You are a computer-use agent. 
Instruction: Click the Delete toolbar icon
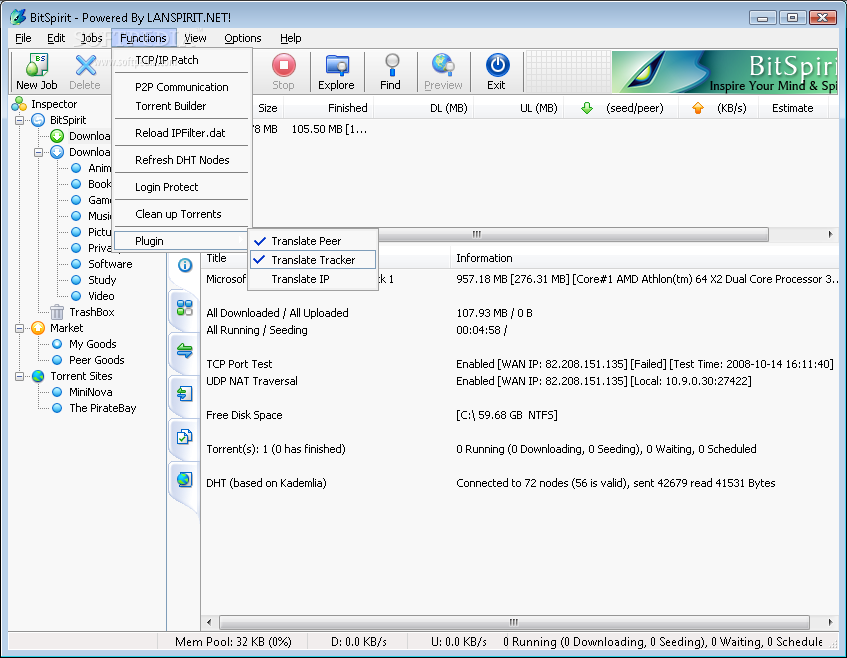pyautogui.click(x=85, y=65)
